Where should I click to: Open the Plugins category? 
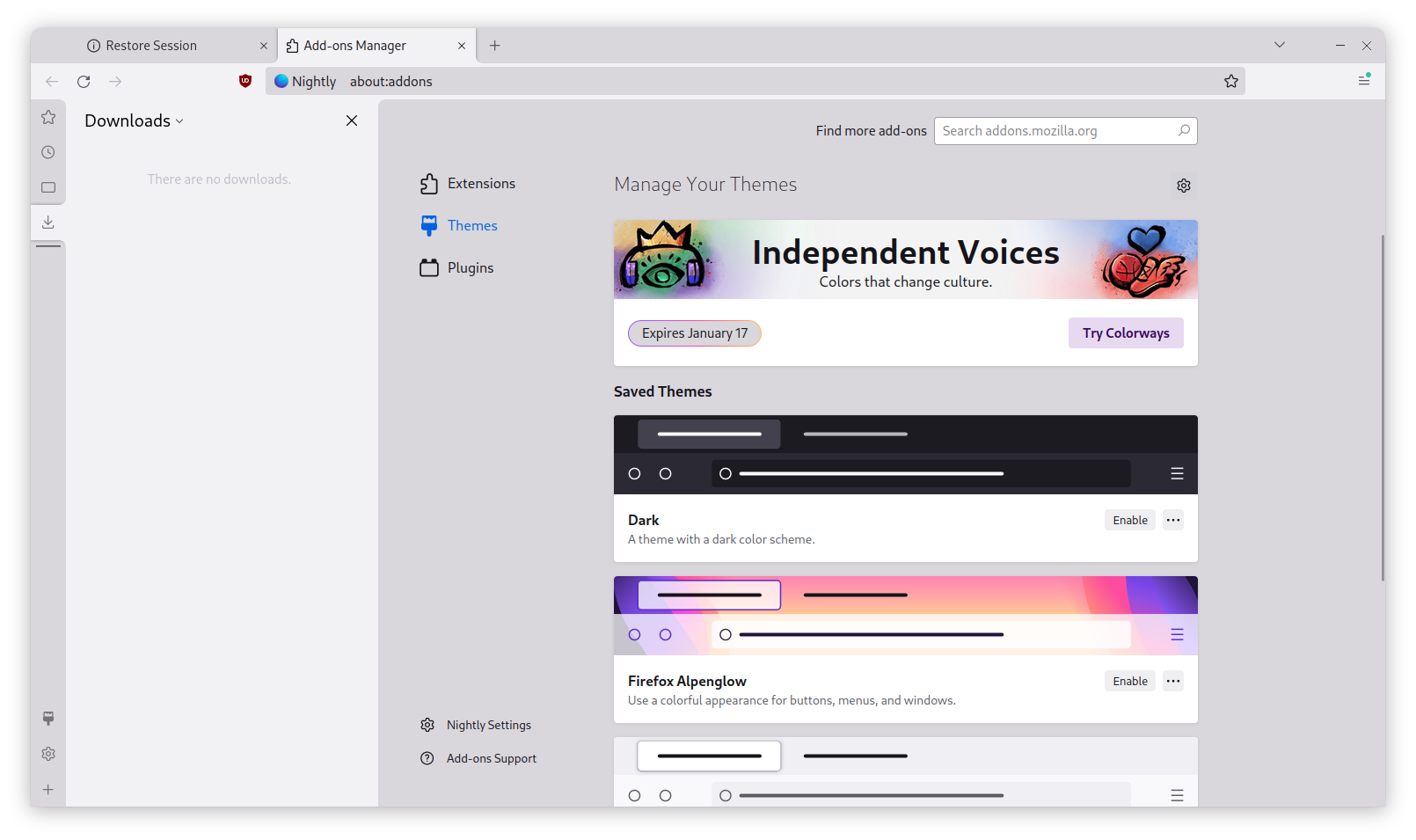(x=457, y=267)
